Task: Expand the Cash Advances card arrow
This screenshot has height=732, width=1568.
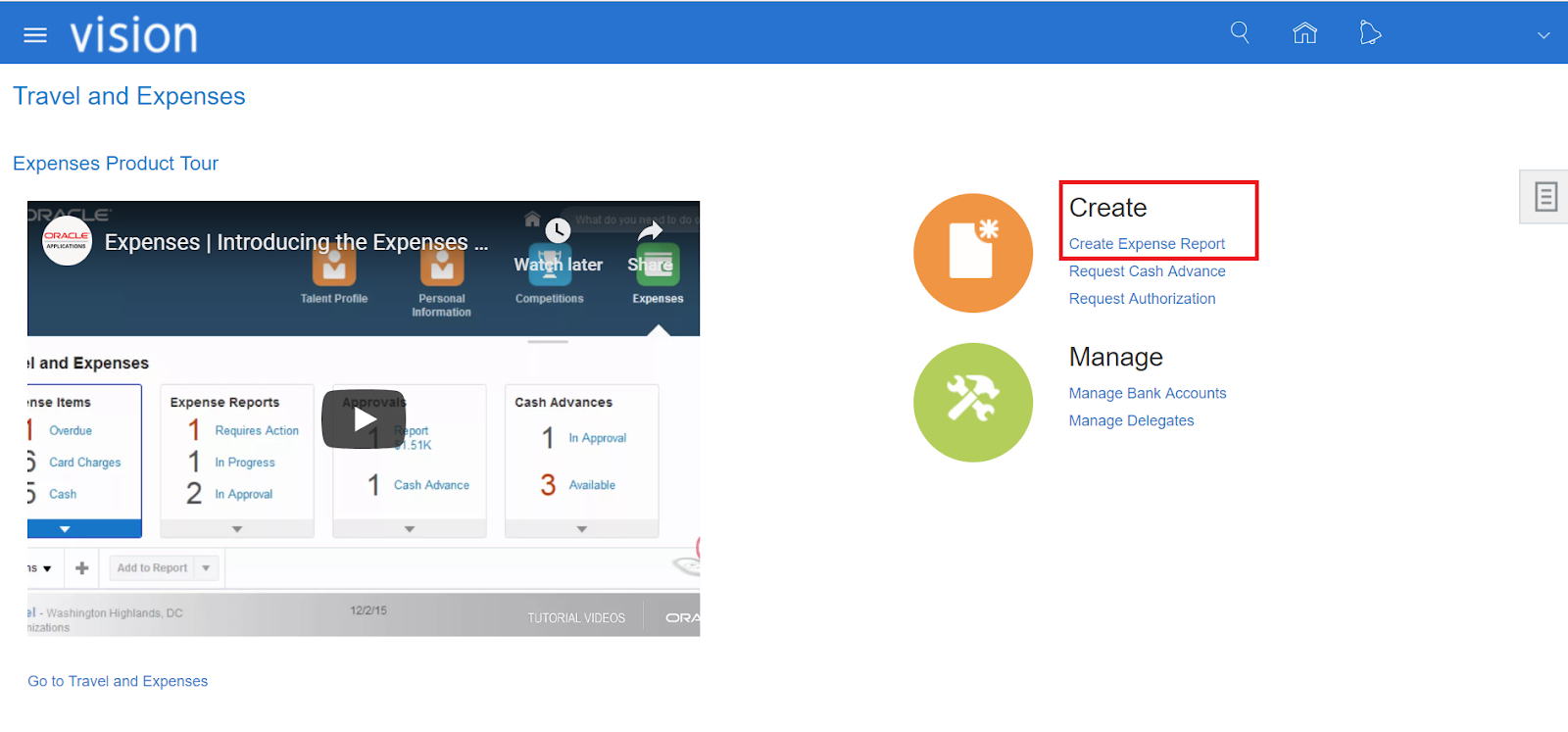Action: (582, 529)
